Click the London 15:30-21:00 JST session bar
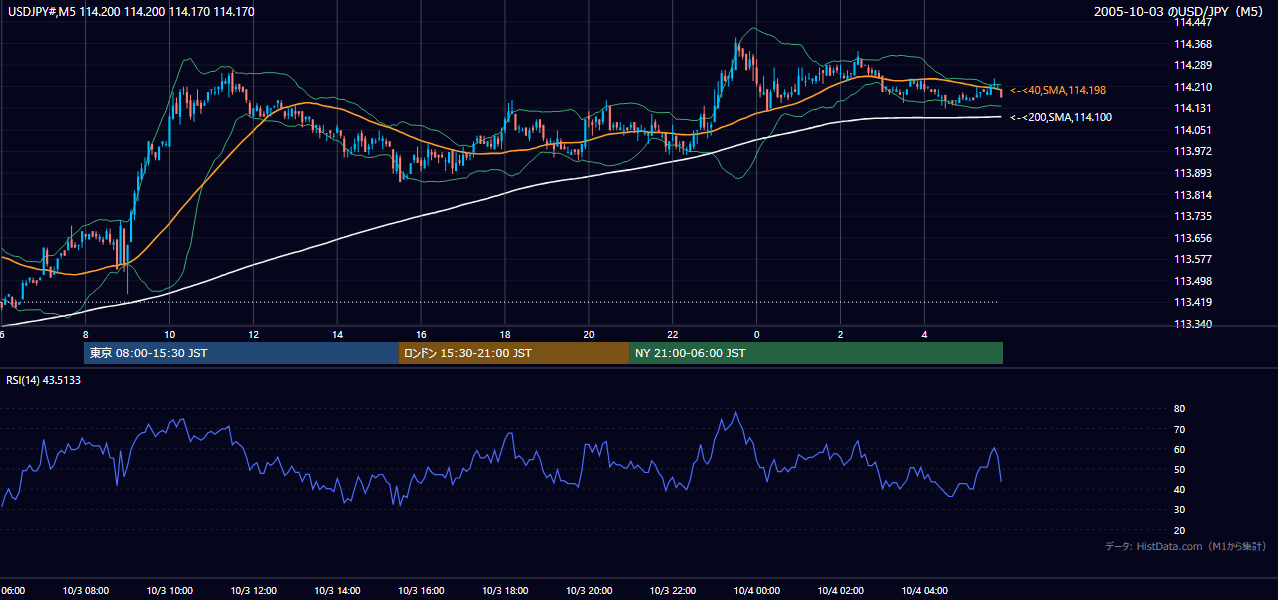The width and height of the screenshot is (1278, 600). coord(513,353)
